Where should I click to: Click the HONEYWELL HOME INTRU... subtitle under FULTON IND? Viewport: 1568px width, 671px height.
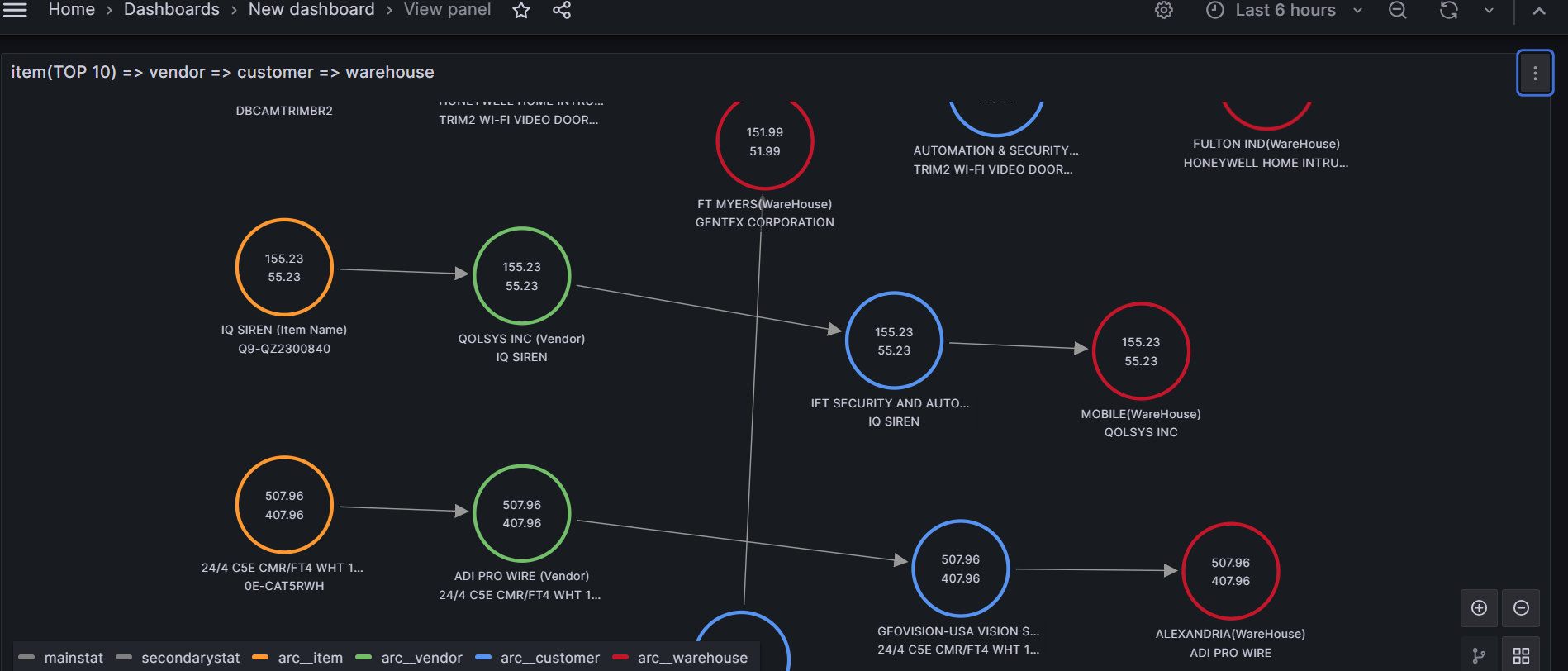pos(1266,163)
